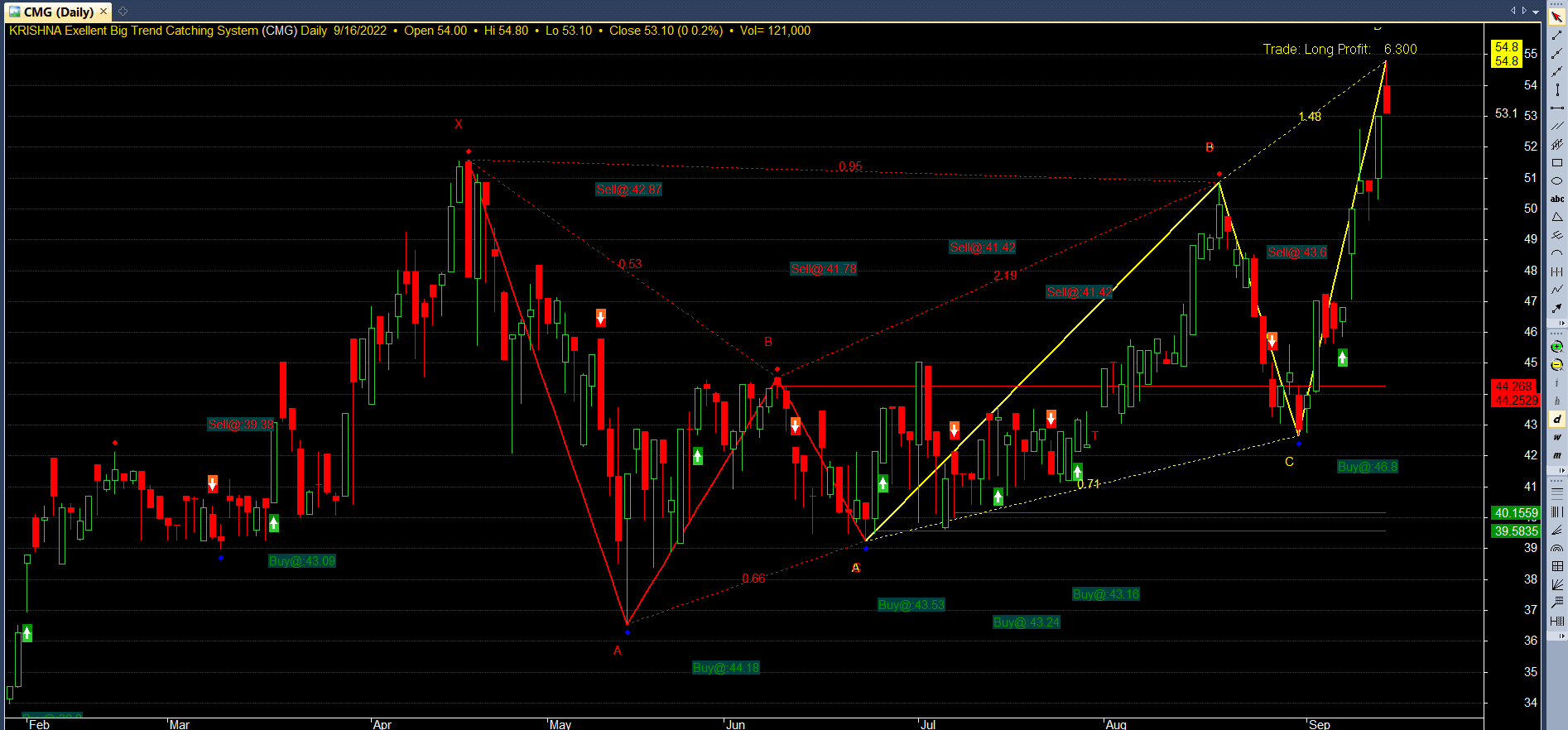Select the Gann square tool
This screenshot has width=1568, height=730.
(1557, 566)
